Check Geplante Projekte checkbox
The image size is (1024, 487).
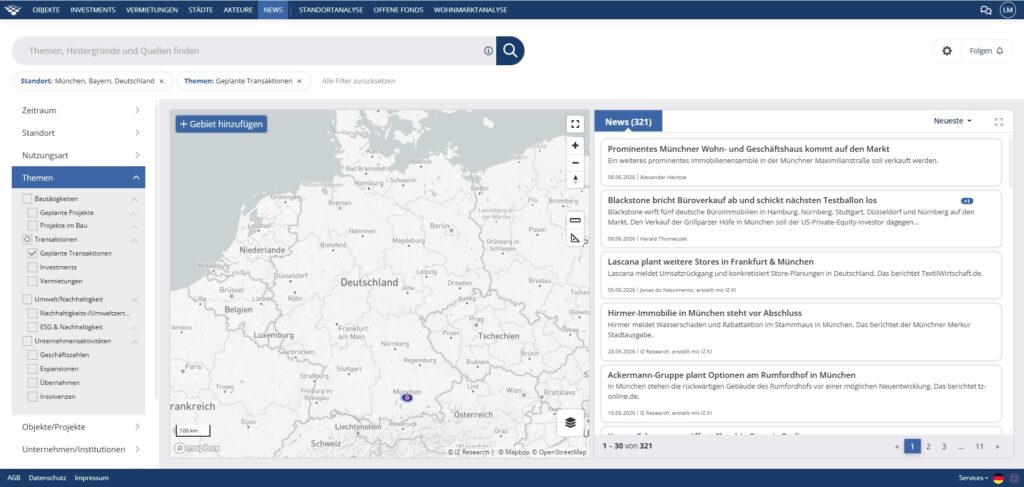point(32,213)
